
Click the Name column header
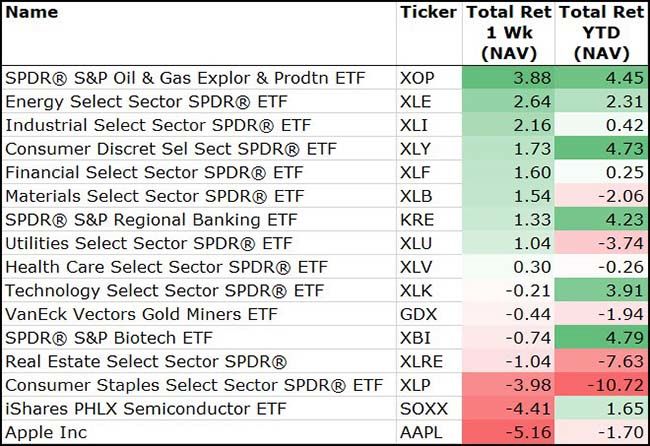(32, 13)
